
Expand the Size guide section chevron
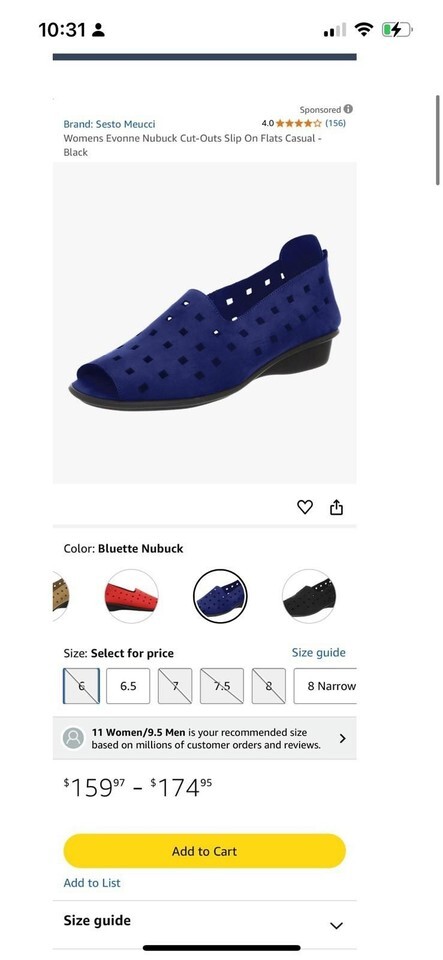pos(337,925)
